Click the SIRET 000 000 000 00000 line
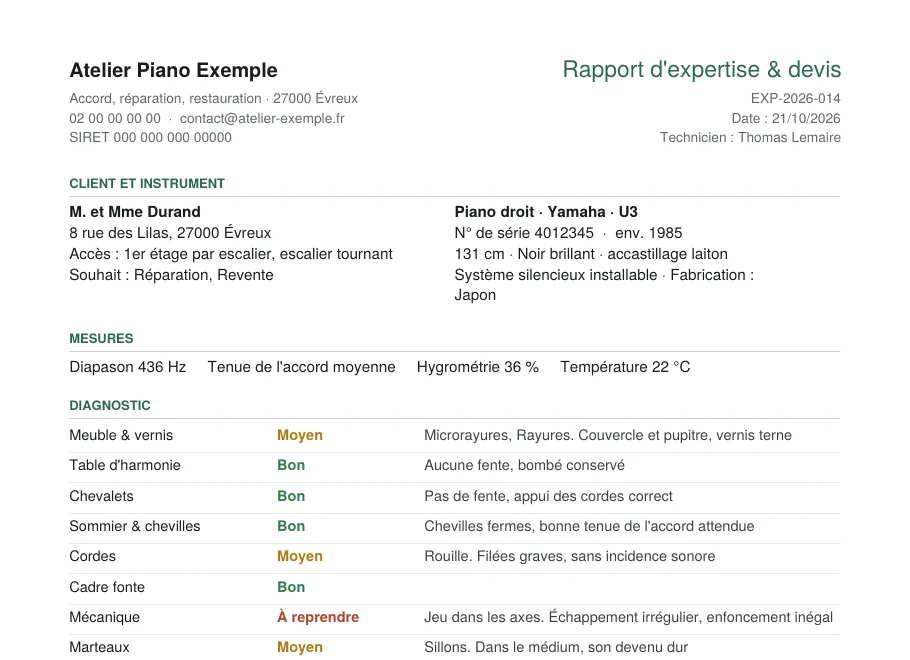910x660 pixels. [150, 138]
